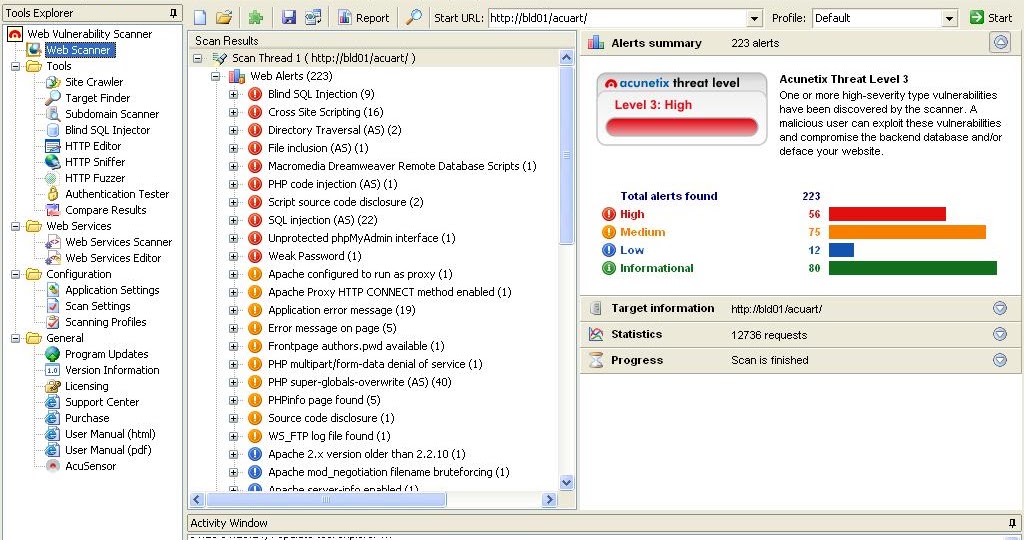This screenshot has height=540, width=1028.
Task: Click scan results vertical scrollbar down arrow
Action: tap(566, 482)
